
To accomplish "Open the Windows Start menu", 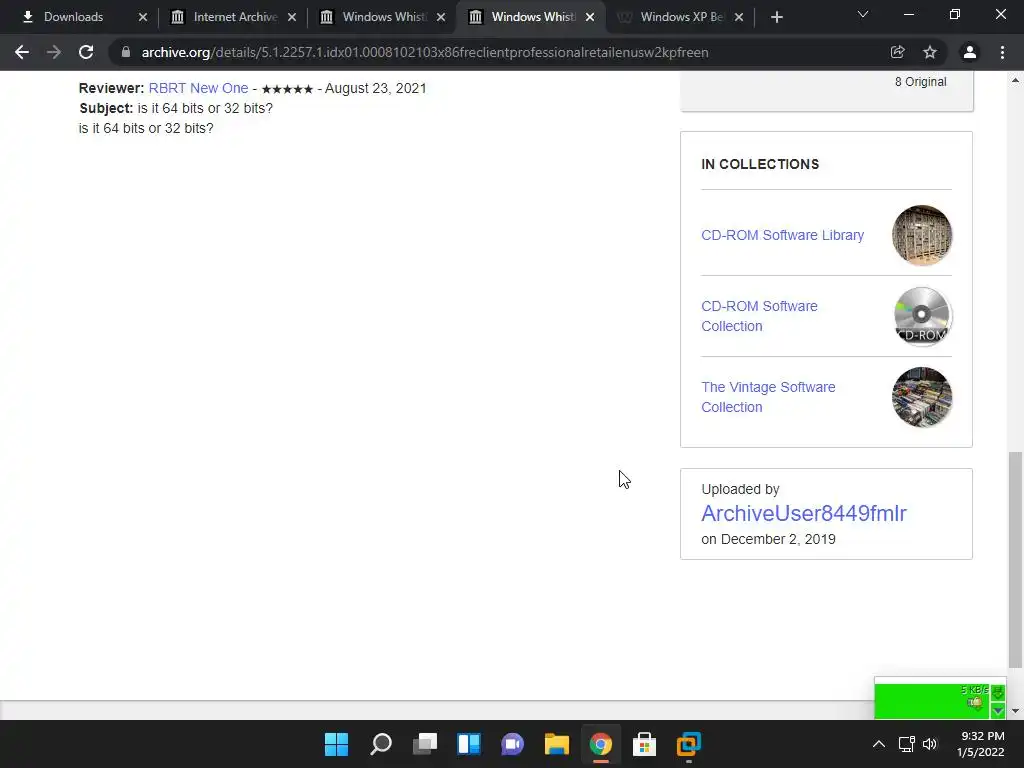I will click(x=336, y=744).
